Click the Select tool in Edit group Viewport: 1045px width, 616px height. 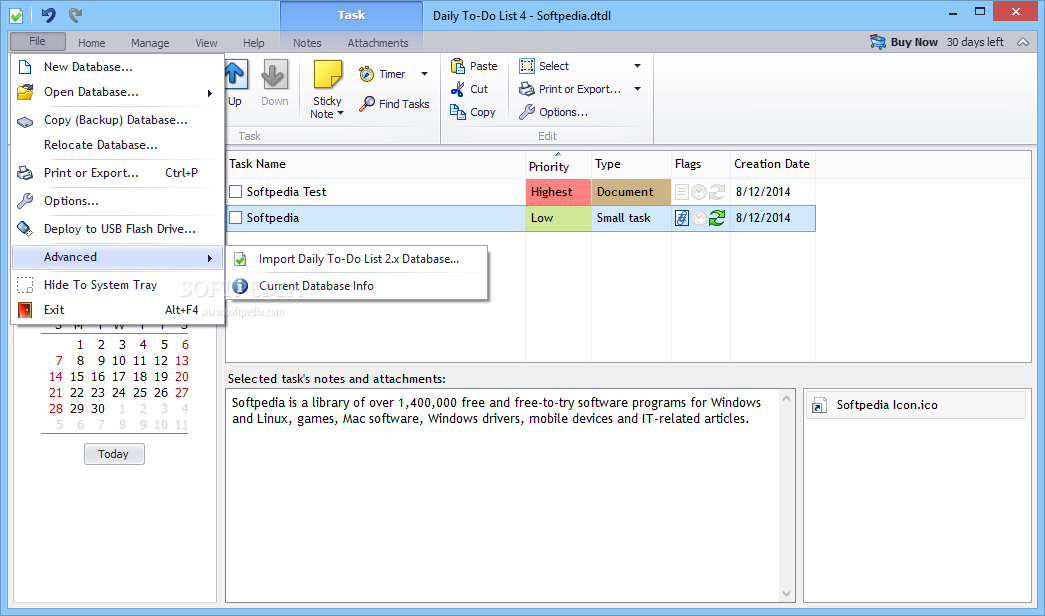[x=544, y=66]
